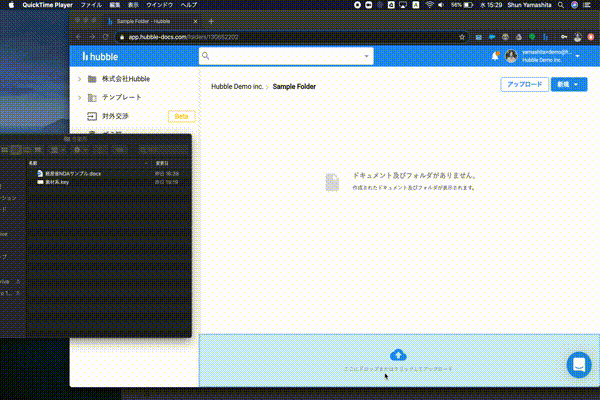Image resolution: width=600 pixels, height=400 pixels.
Task: Open 対外交渉 in the sidebar
Action: click(x=115, y=116)
